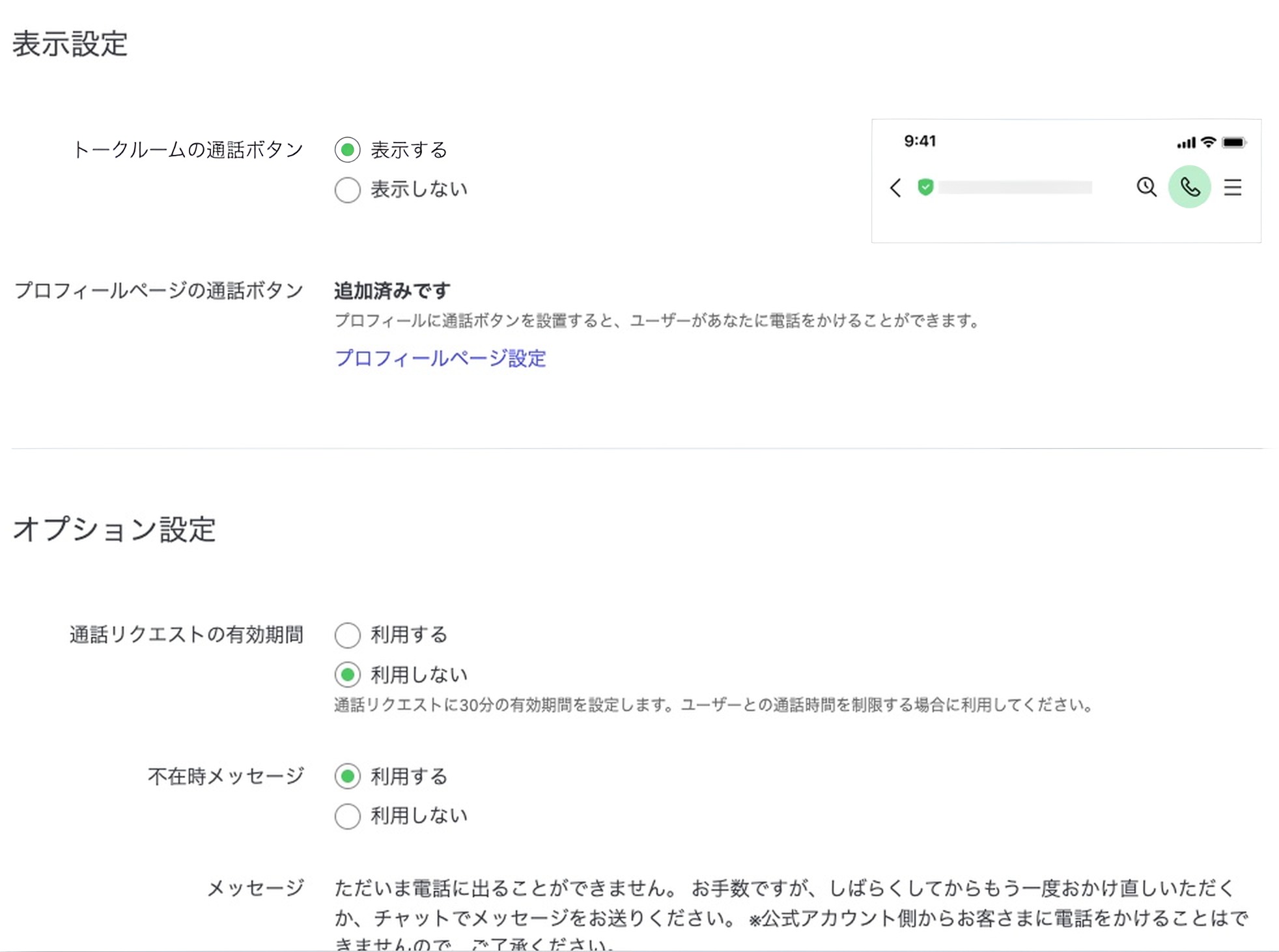Click the signal strength bars in the preview

(x=1186, y=143)
